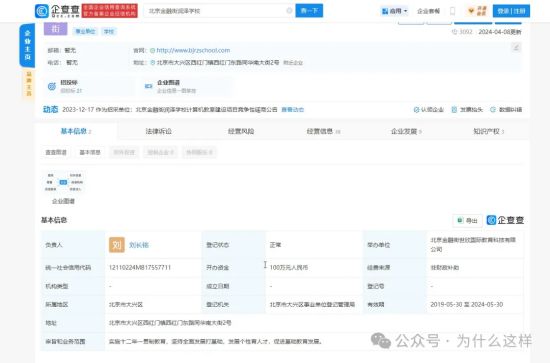Select the 北京市大兴区事业单位登记管理局 value
550x363 pixels.
pyautogui.click(x=312, y=304)
